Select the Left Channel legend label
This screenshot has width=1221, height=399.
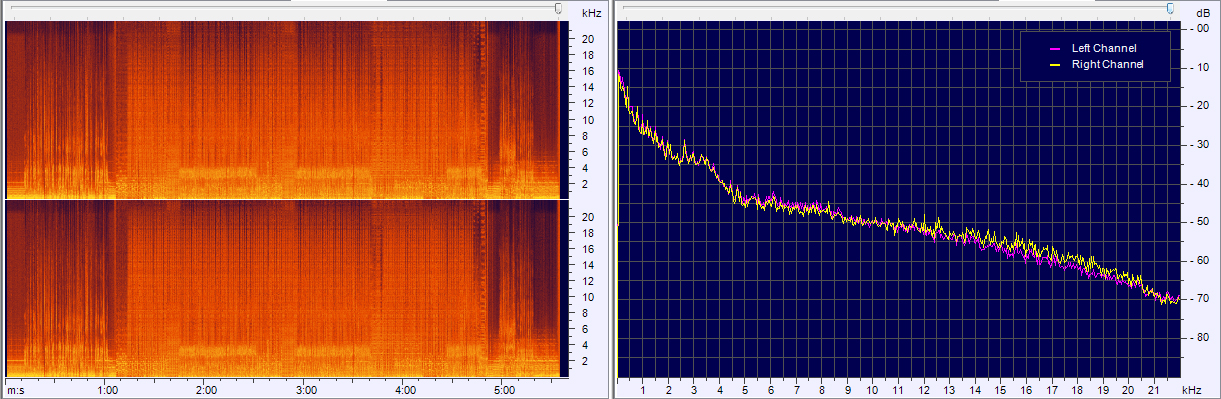pyautogui.click(x=1104, y=48)
